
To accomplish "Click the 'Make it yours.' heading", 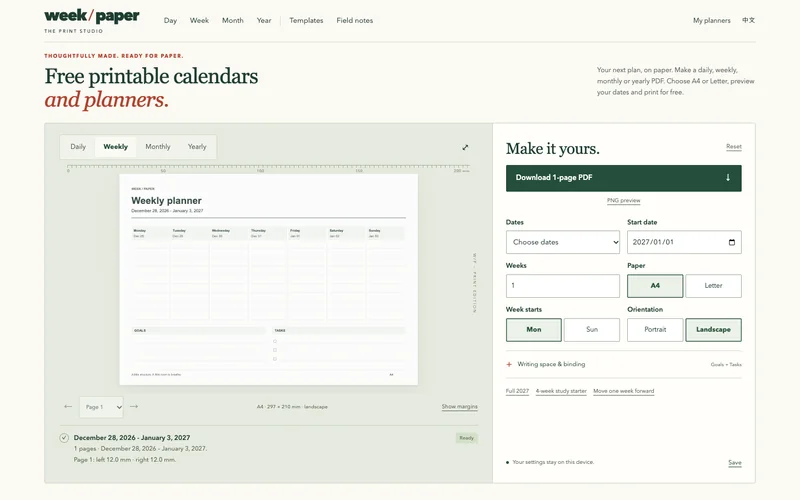I will point(553,148).
